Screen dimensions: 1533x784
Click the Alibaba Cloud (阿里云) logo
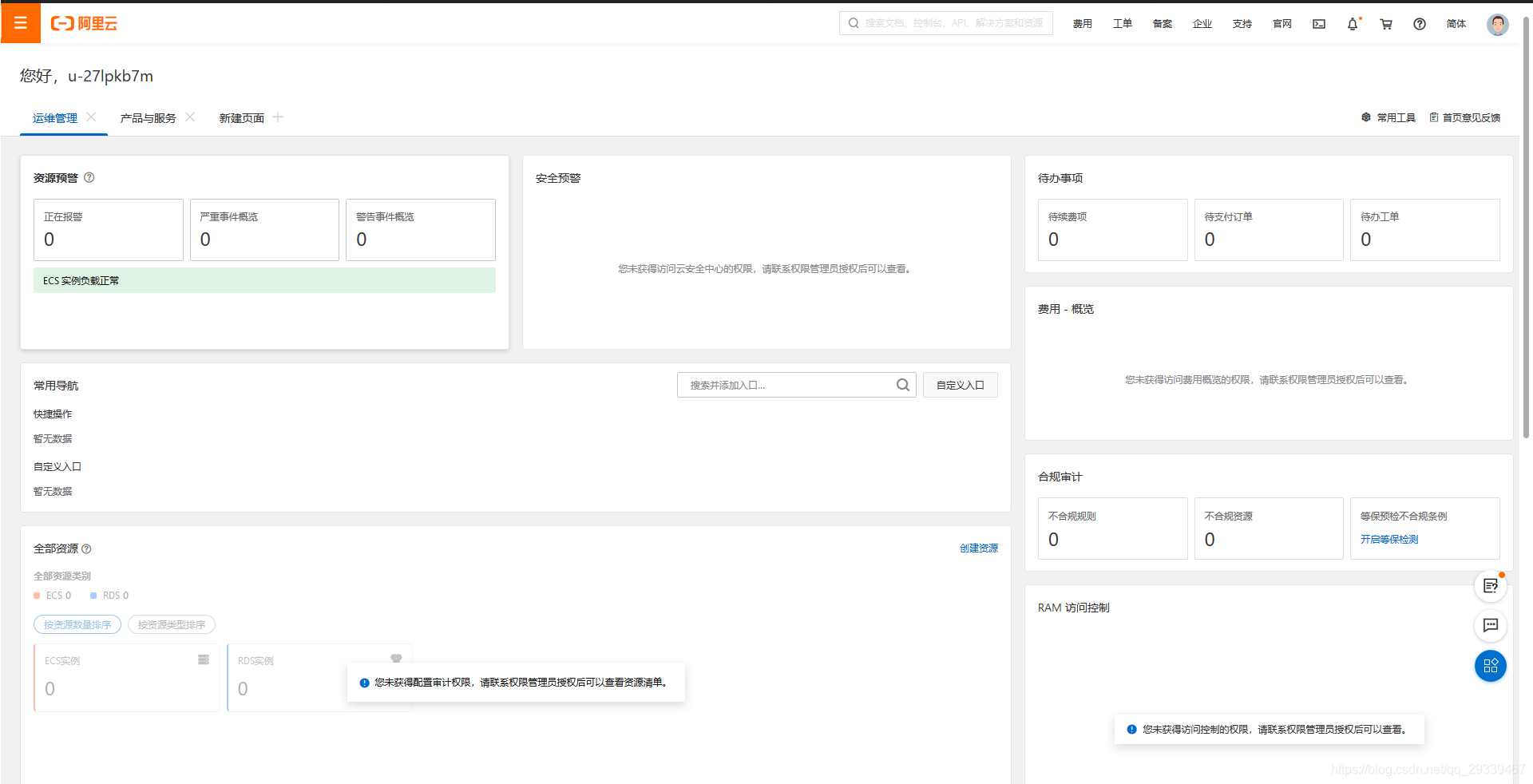(x=84, y=24)
